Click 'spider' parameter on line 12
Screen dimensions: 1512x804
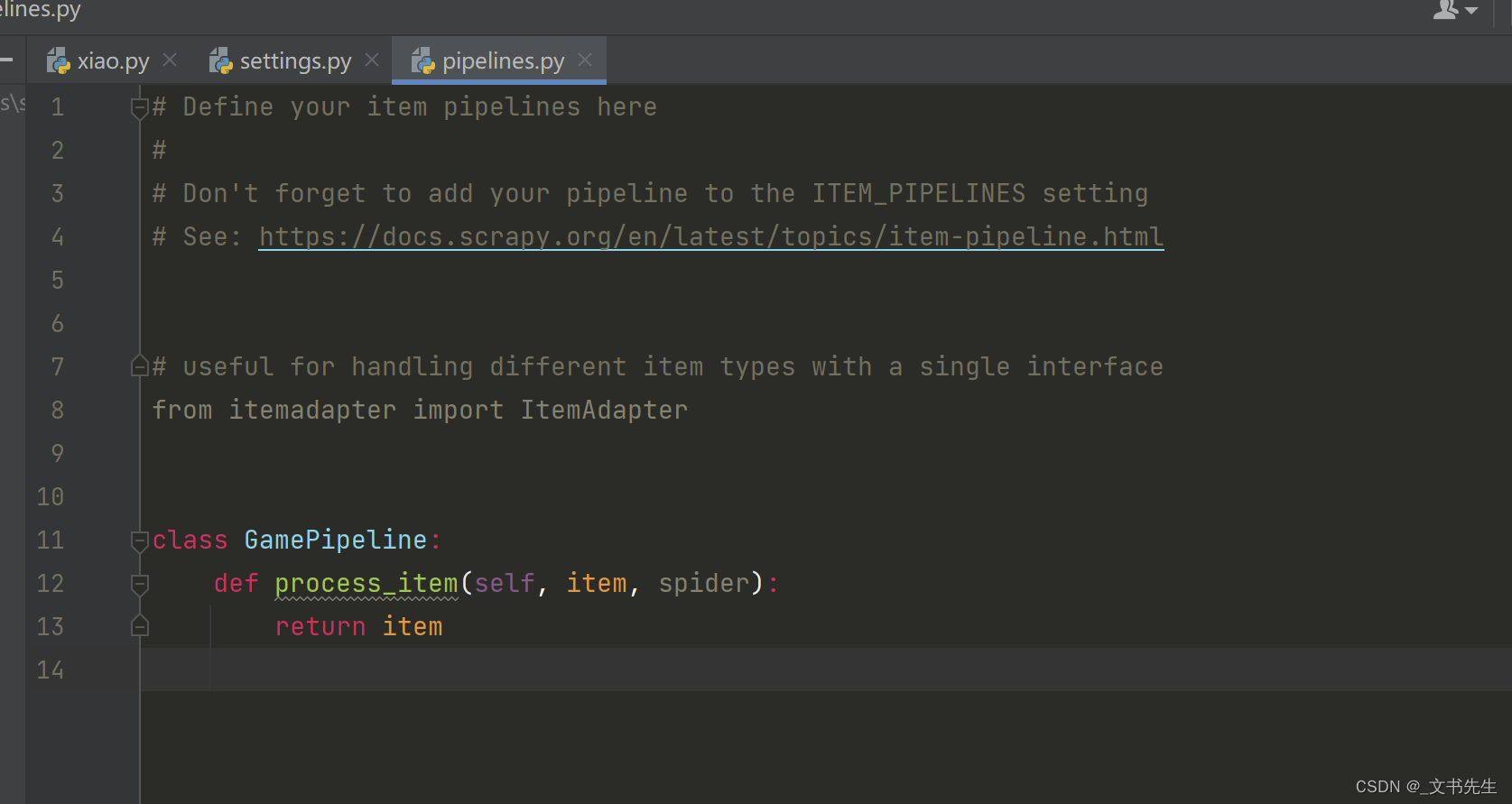[704, 584]
